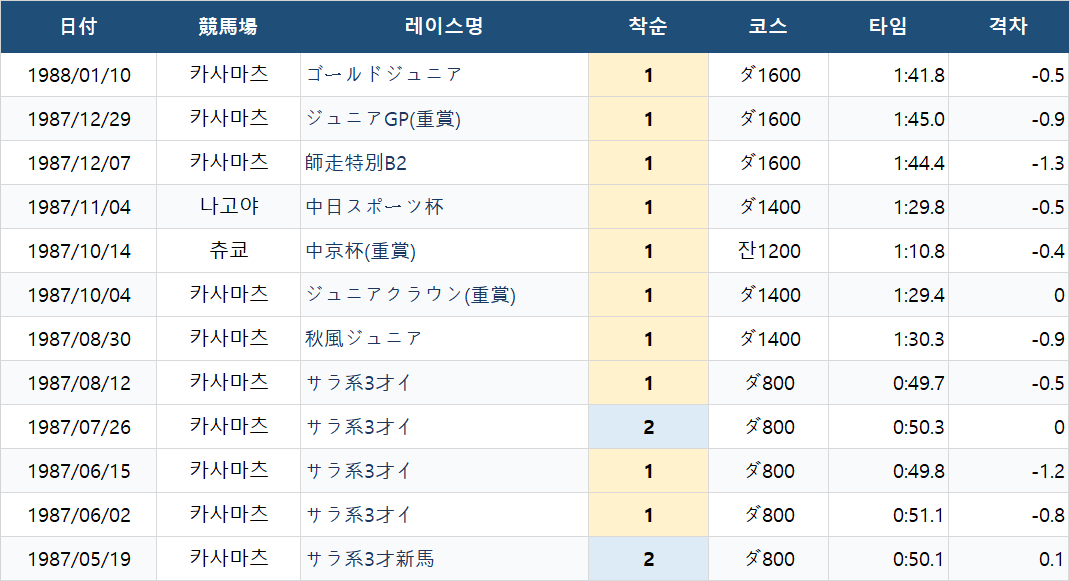Viewport: 1069px width, 581px height.
Task: Click the 착순 column header
Action: (648, 27)
